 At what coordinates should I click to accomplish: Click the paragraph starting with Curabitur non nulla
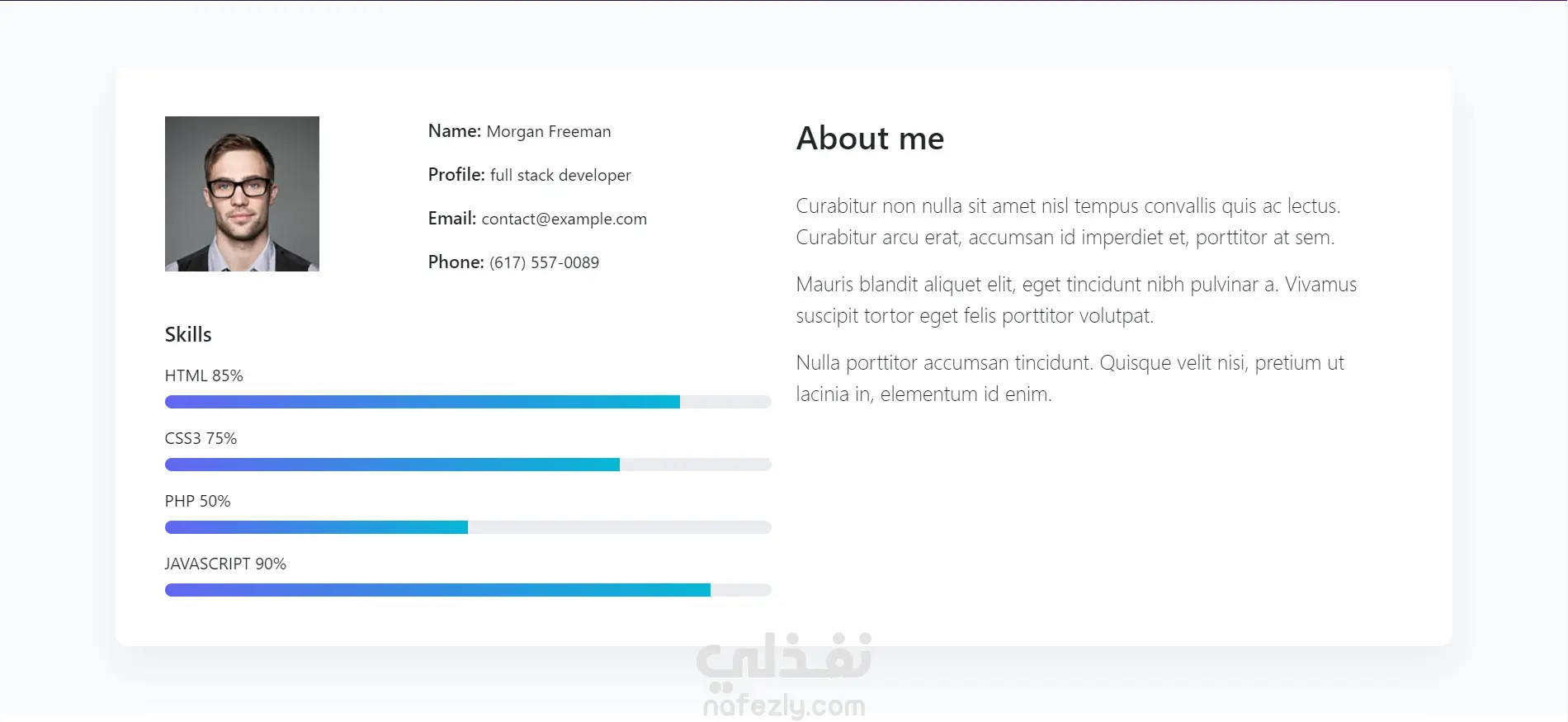click(x=1068, y=221)
